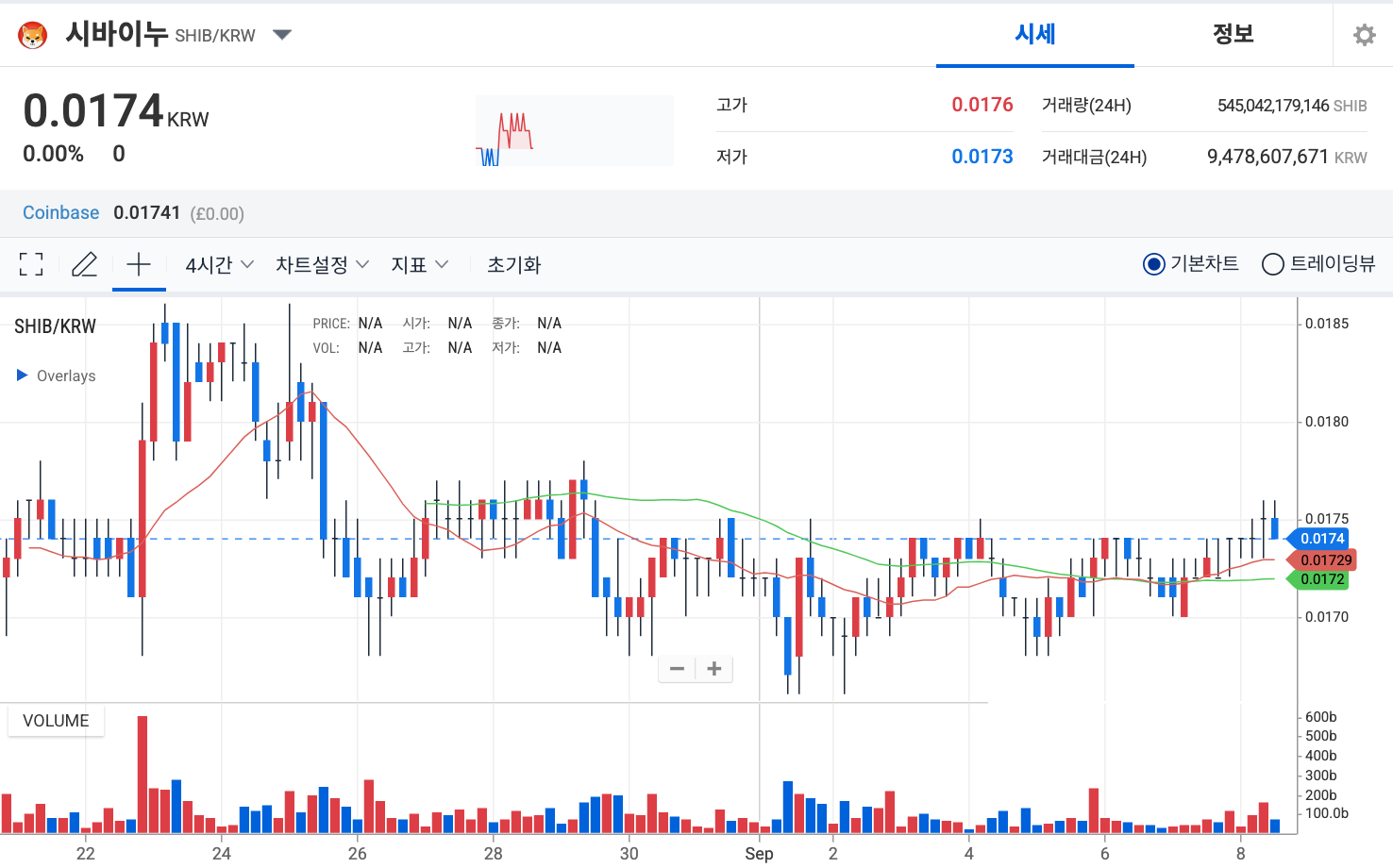This screenshot has width=1393, height=868.
Task: Reset chart with 초기화 button
Action: pyautogui.click(x=513, y=265)
